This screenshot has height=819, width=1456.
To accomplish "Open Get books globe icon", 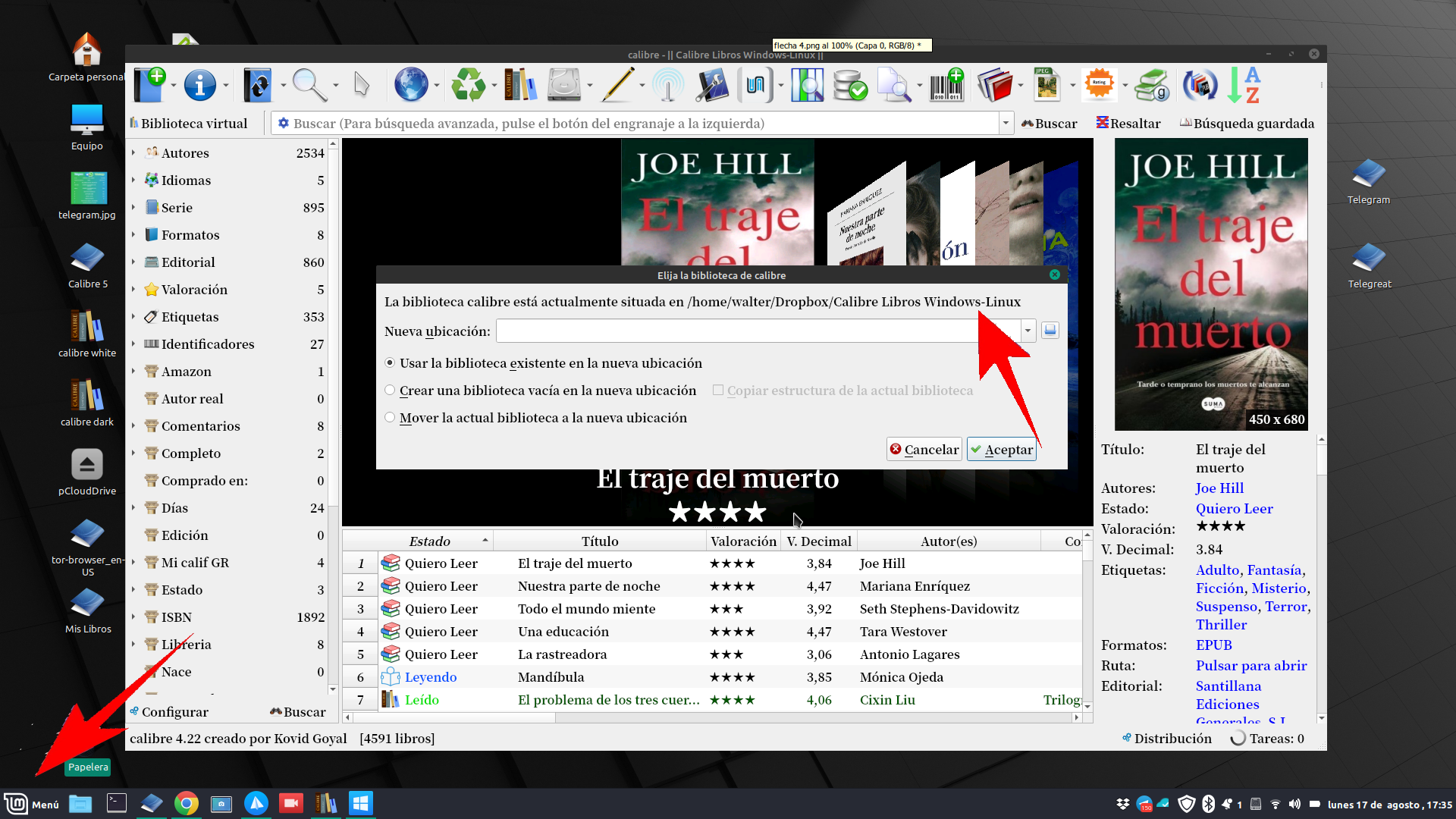I will 411,85.
